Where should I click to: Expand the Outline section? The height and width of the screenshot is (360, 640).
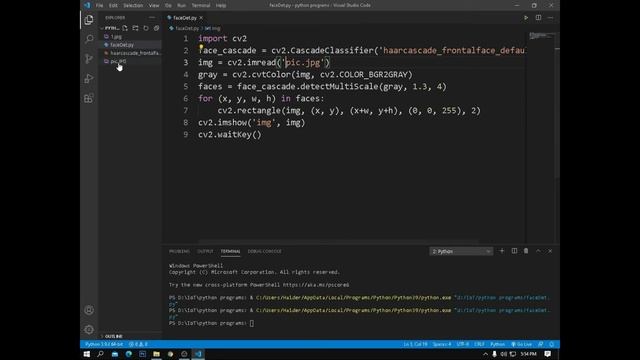point(112,336)
